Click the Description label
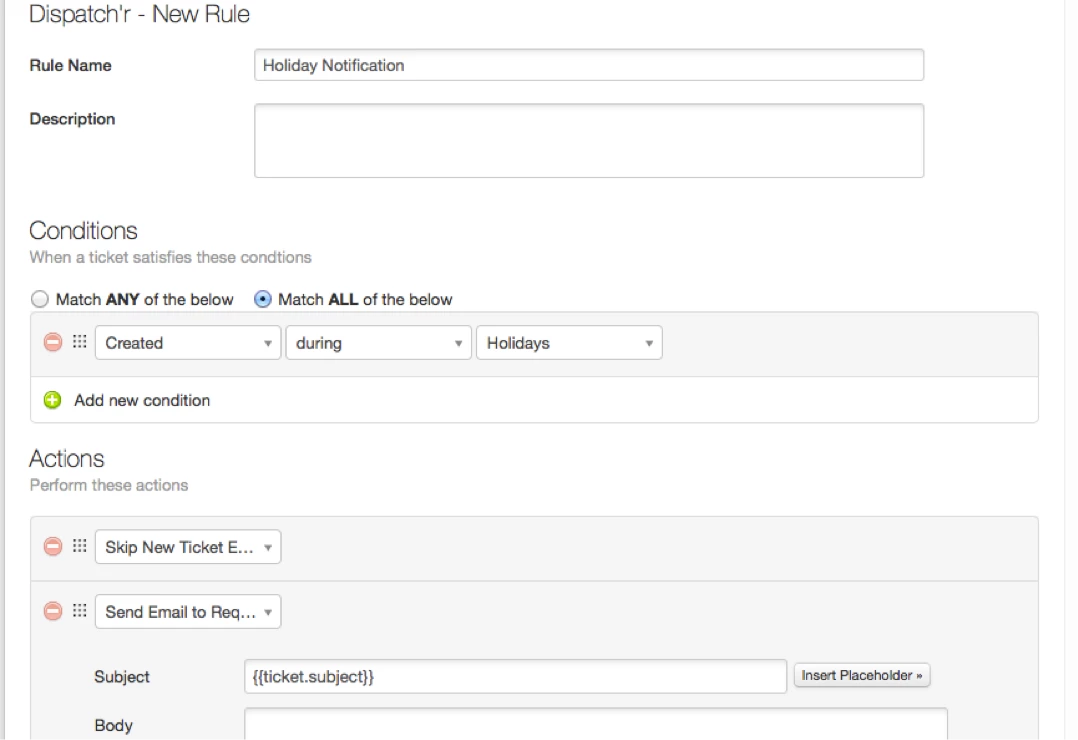The width and height of the screenshot is (1078, 740). pyautogui.click(x=72, y=119)
